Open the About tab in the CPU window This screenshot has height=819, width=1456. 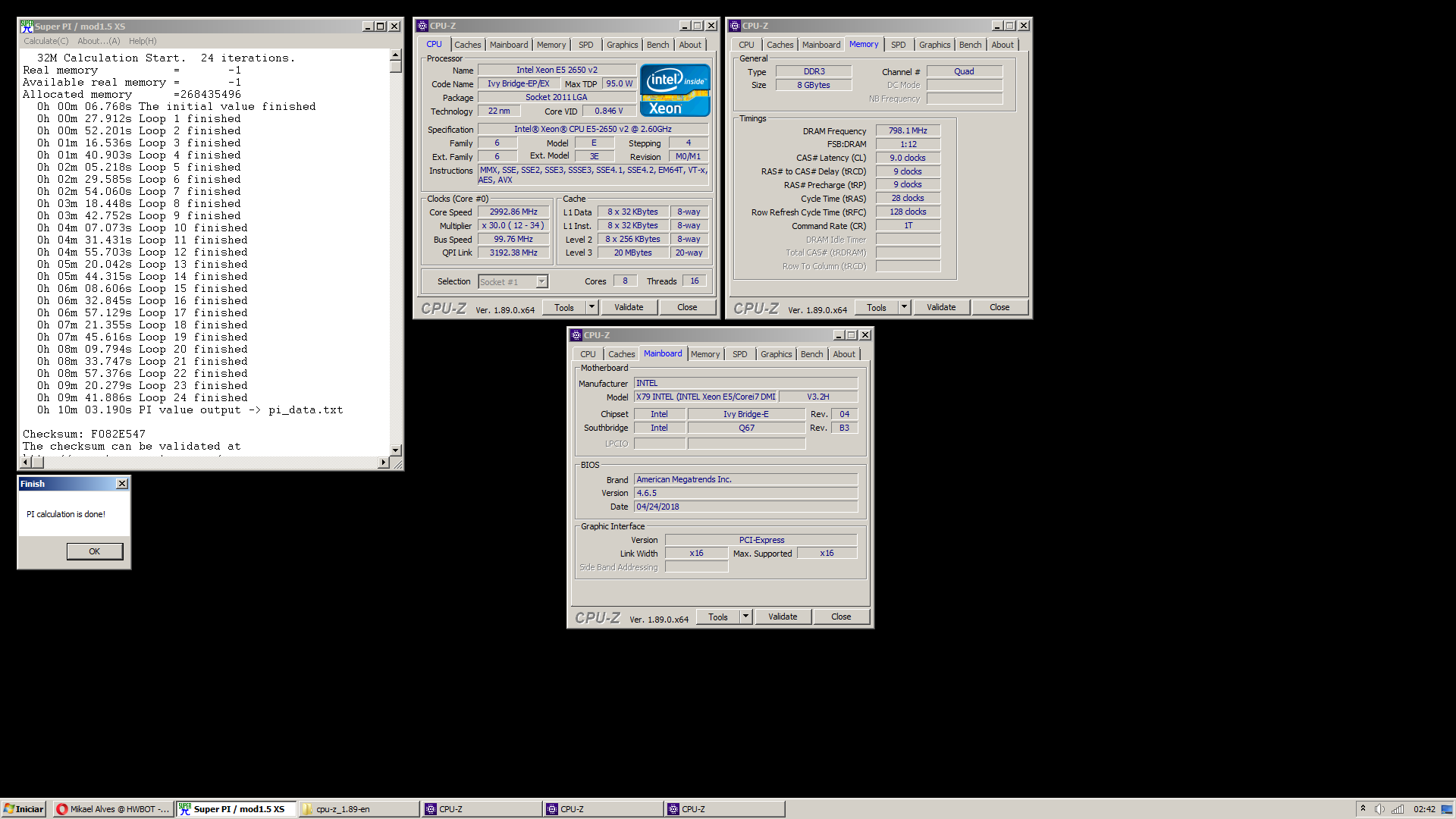690,45
